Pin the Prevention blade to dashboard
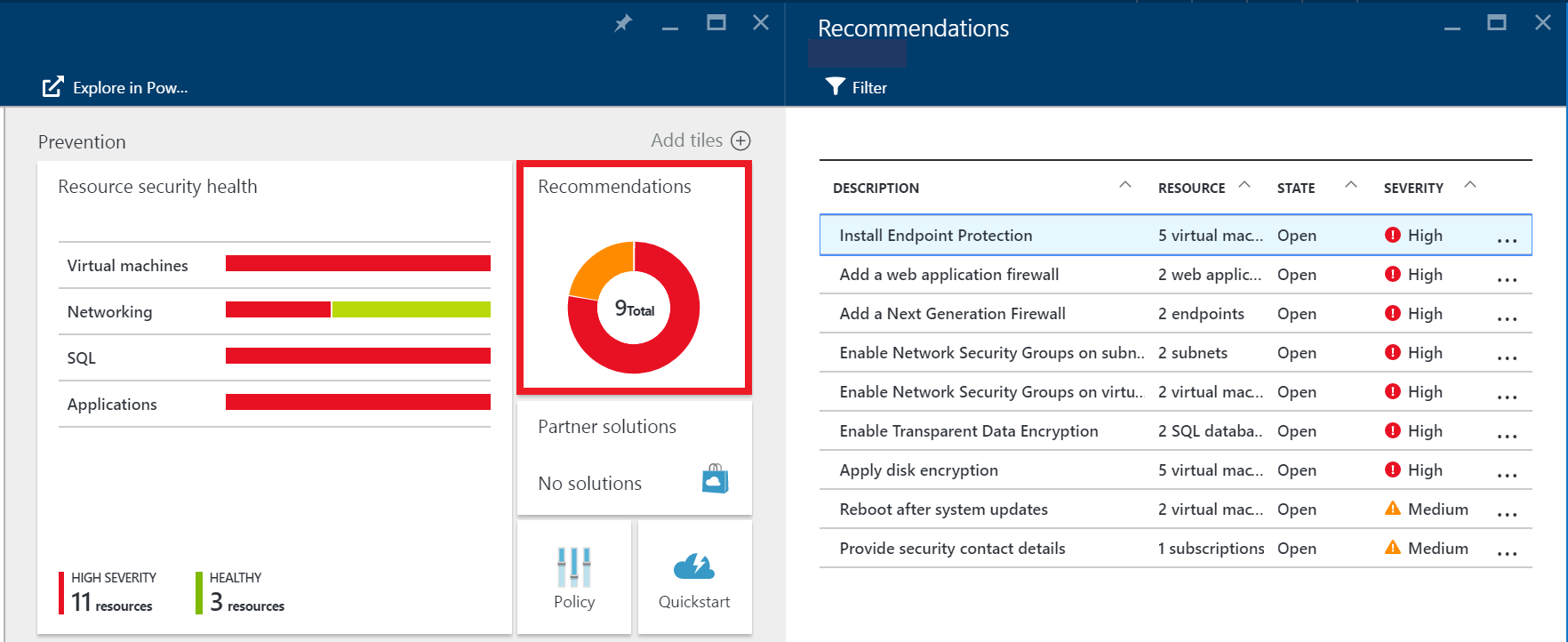 623,23
